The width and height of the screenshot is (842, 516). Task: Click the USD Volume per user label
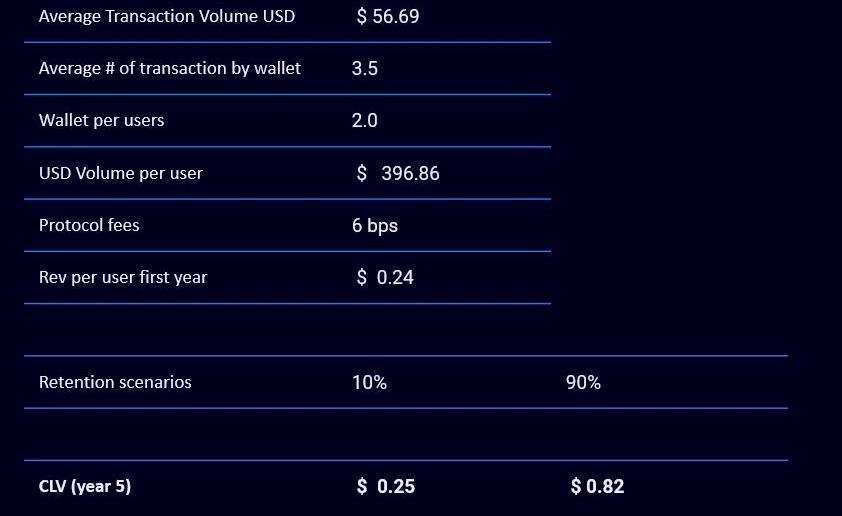pos(120,173)
